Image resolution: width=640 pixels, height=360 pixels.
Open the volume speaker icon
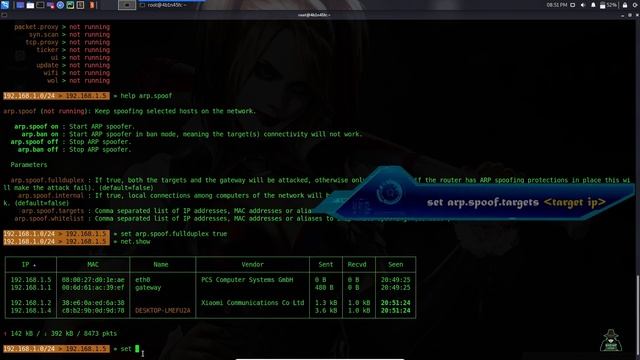click(x=583, y=5)
